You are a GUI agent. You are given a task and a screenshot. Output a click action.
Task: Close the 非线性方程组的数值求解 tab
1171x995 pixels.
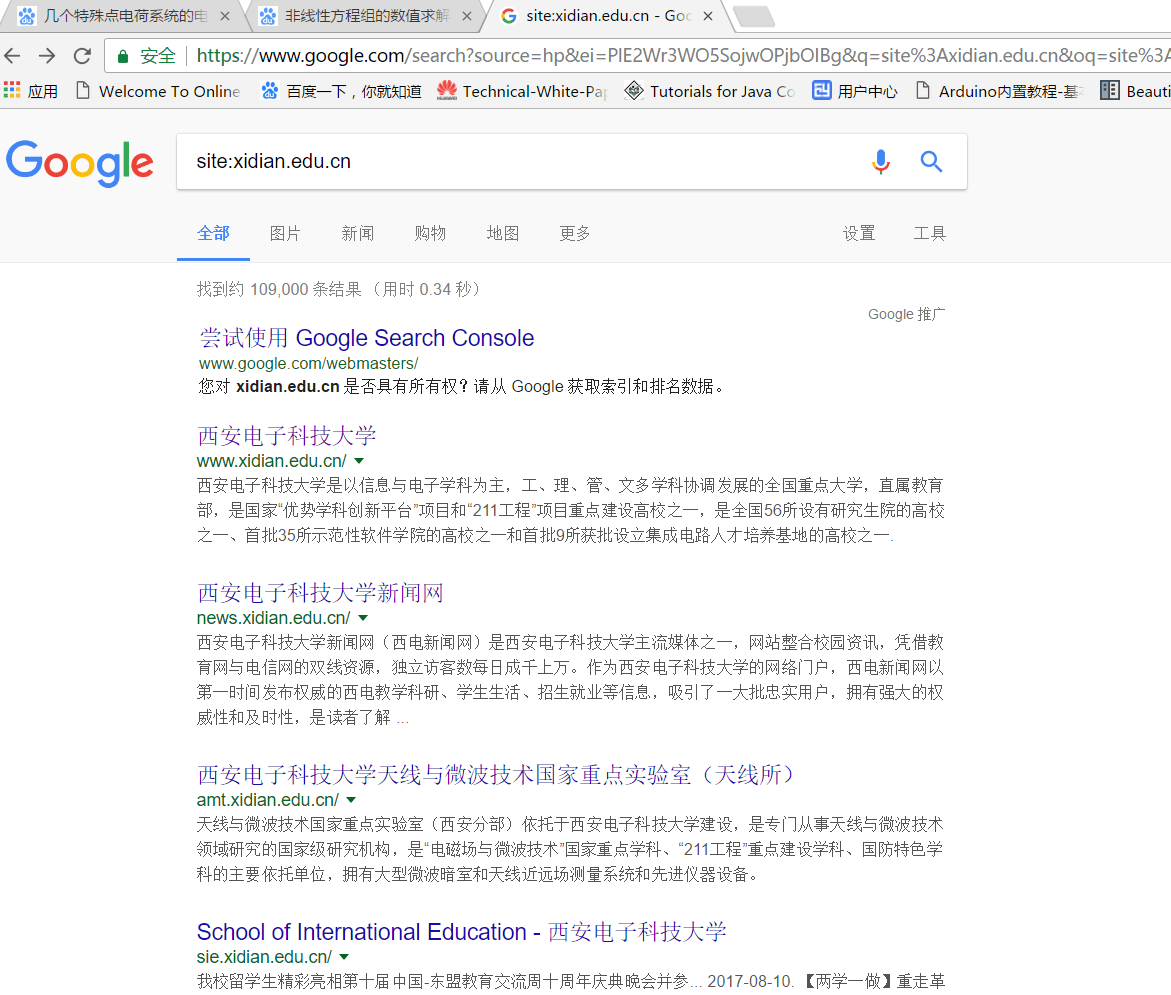pos(467,16)
